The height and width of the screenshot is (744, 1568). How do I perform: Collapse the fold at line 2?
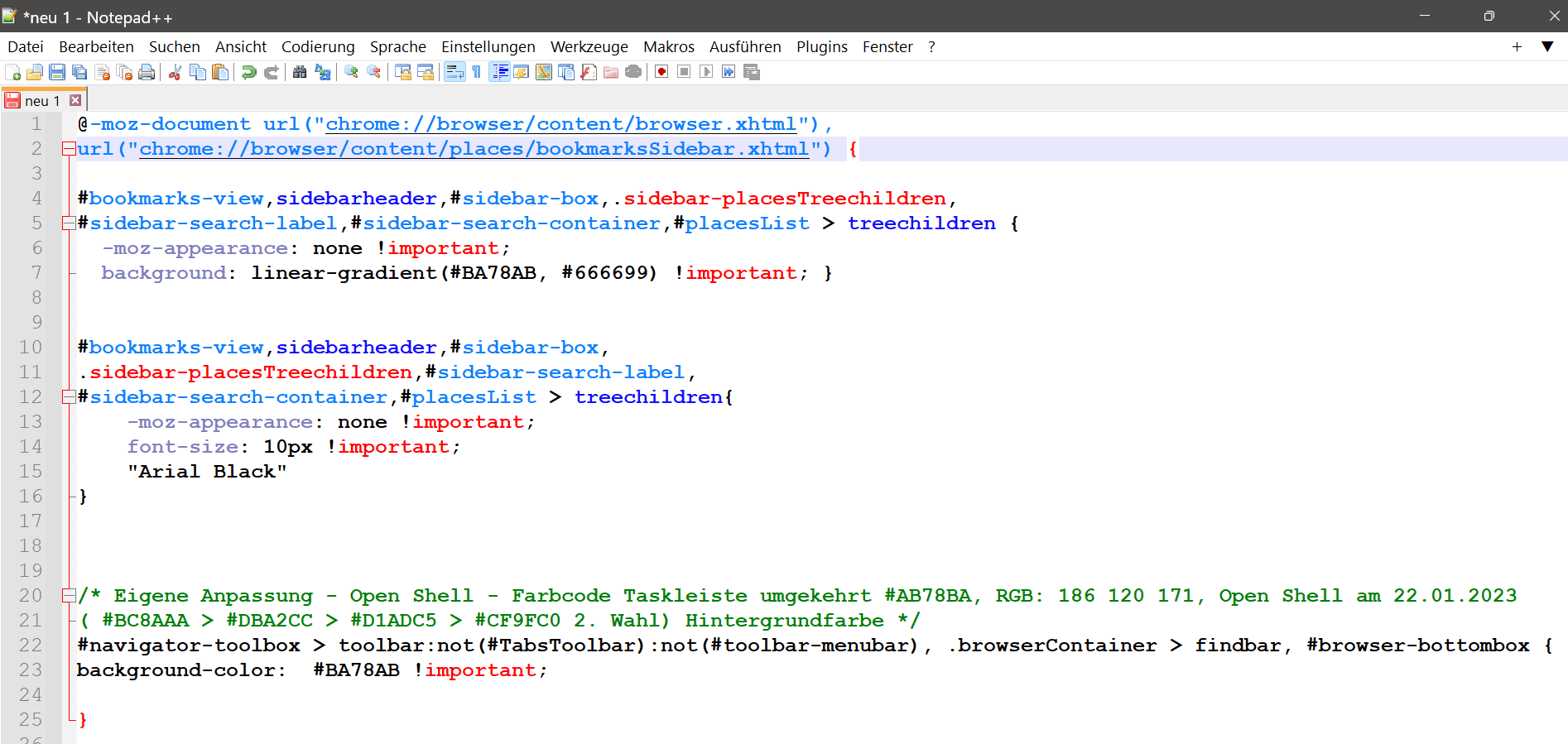[69, 149]
